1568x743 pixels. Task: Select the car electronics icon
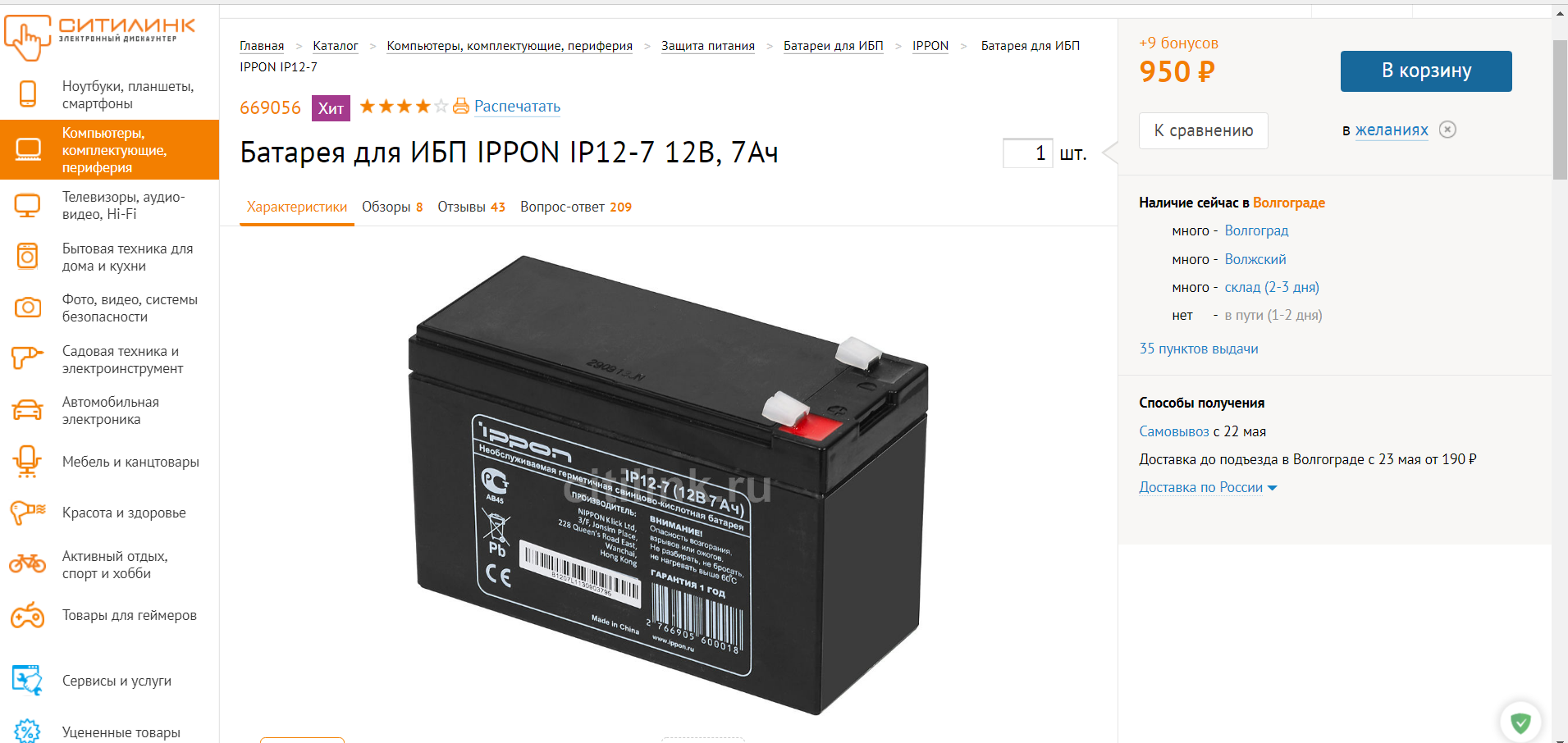pos(28,410)
